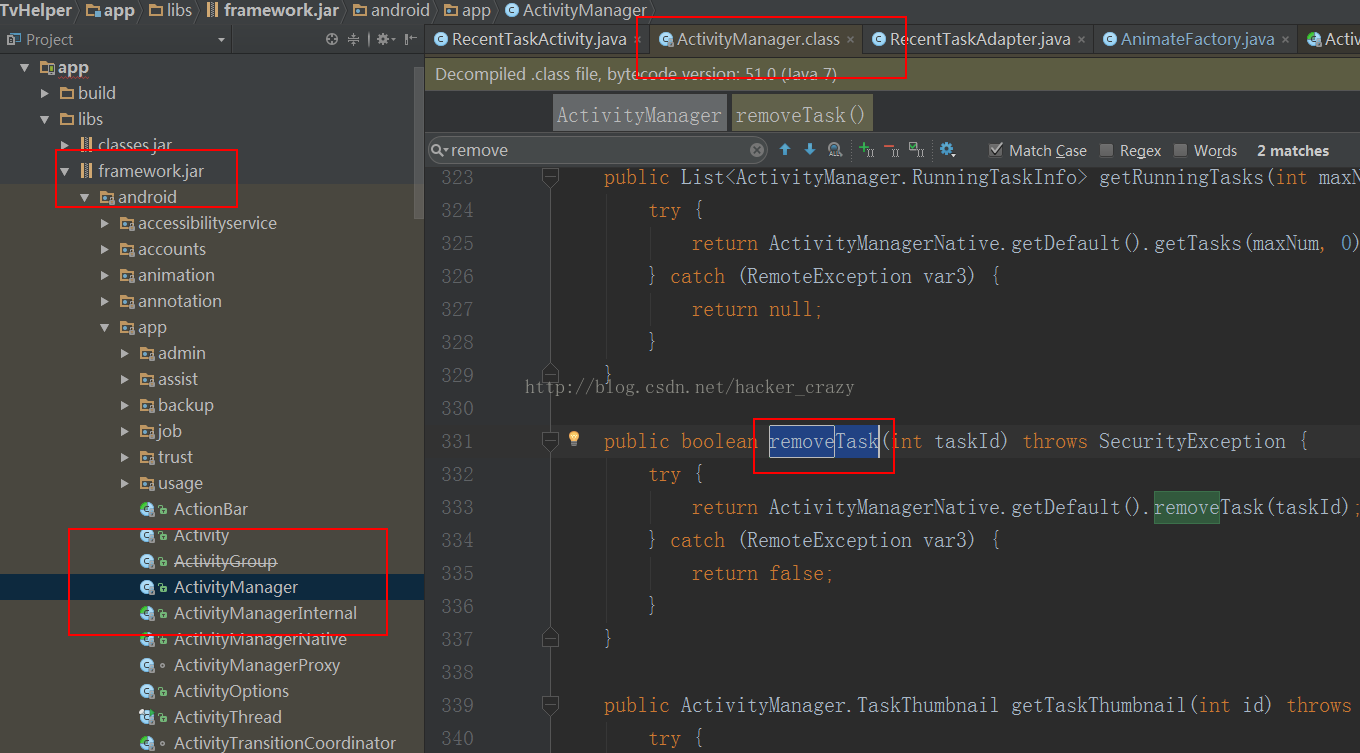Collapse the android package node

tap(85, 197)
